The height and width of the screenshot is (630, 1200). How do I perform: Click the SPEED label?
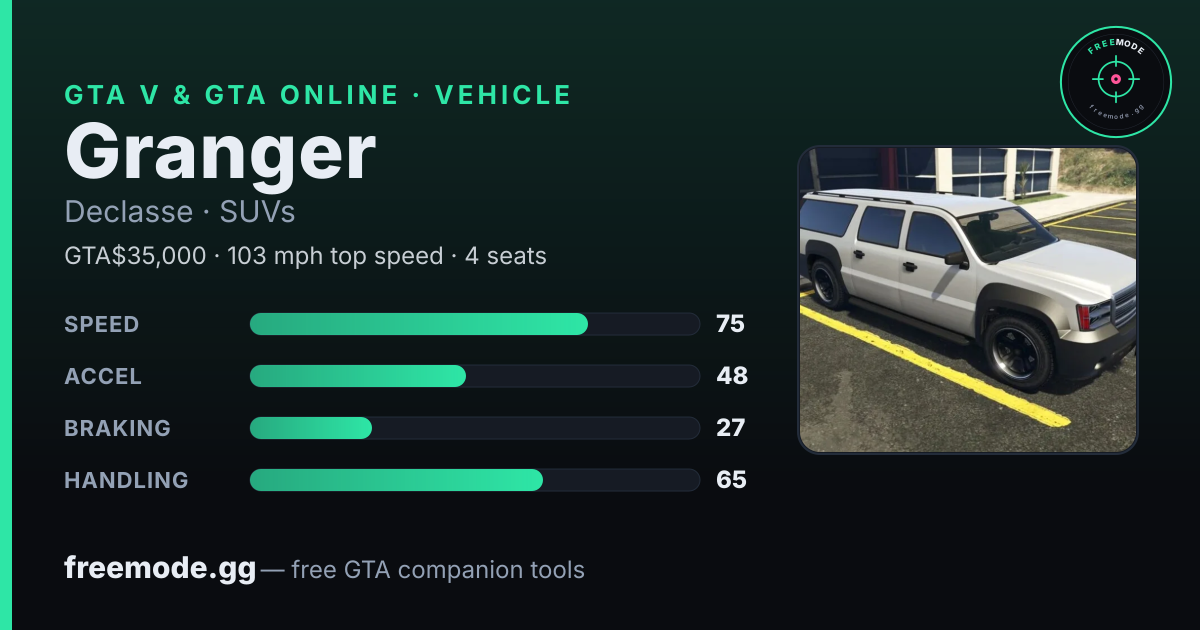(x=102, y=324)
